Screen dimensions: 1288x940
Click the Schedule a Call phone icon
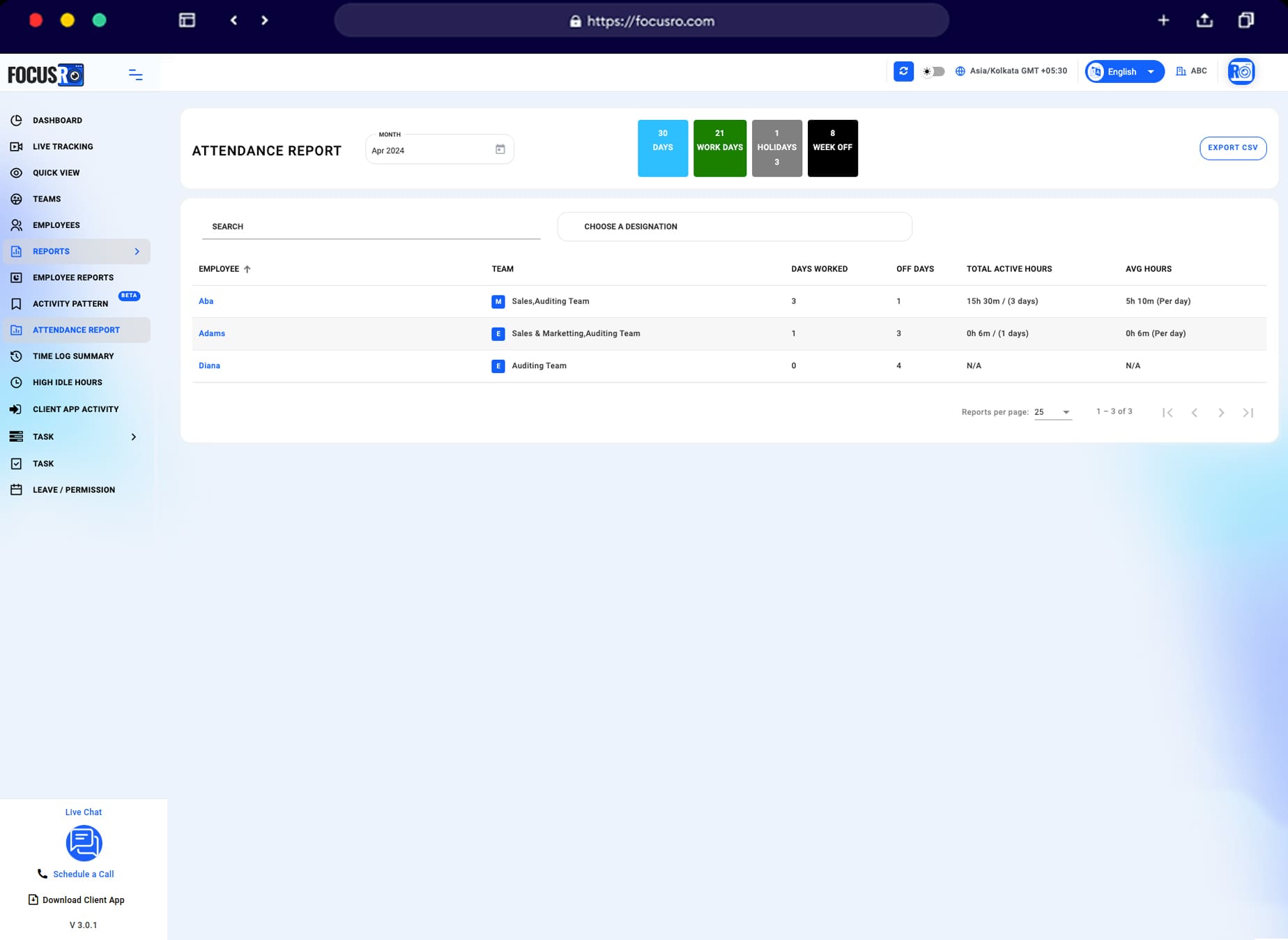43,873
